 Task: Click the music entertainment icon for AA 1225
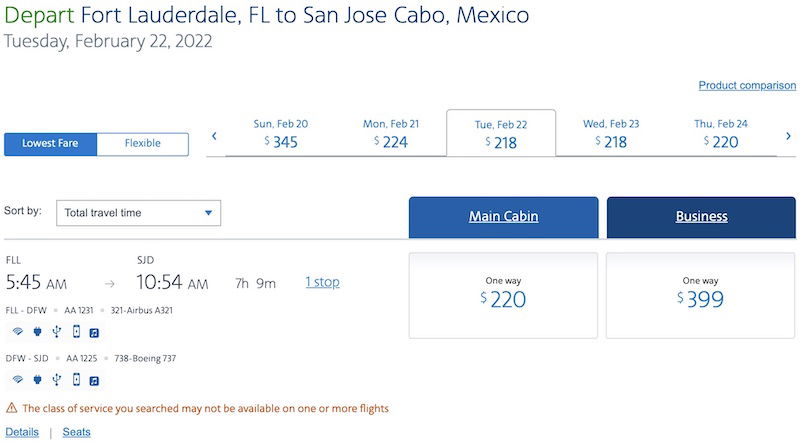tap(94, 381)
